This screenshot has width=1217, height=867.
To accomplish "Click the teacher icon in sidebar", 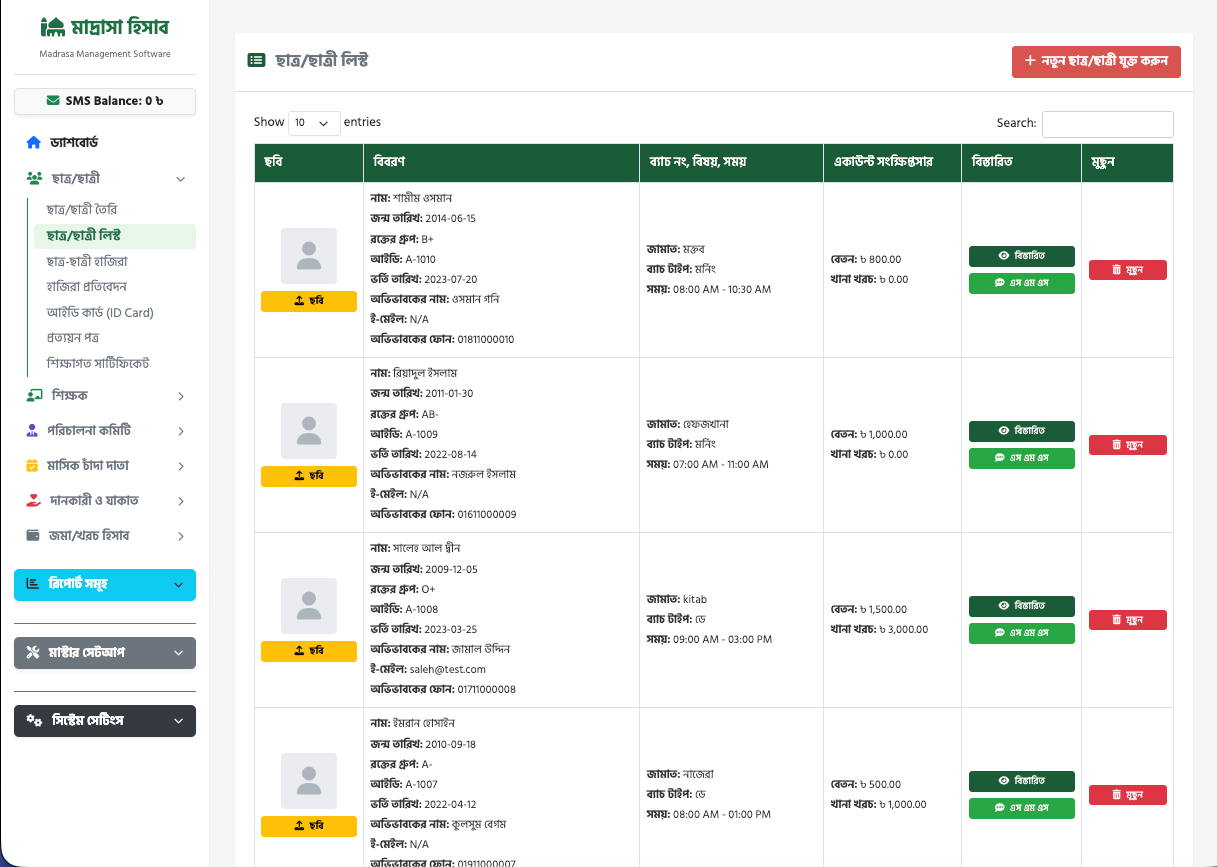I will [34, 396].
